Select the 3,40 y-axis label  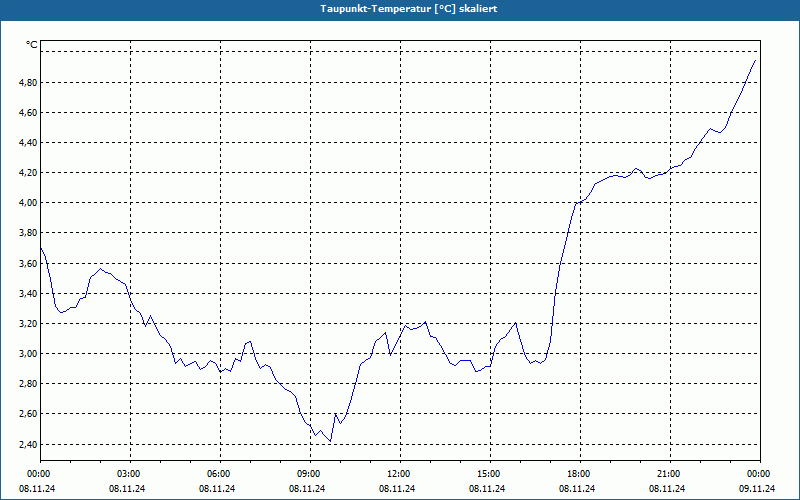pos(28,293)
